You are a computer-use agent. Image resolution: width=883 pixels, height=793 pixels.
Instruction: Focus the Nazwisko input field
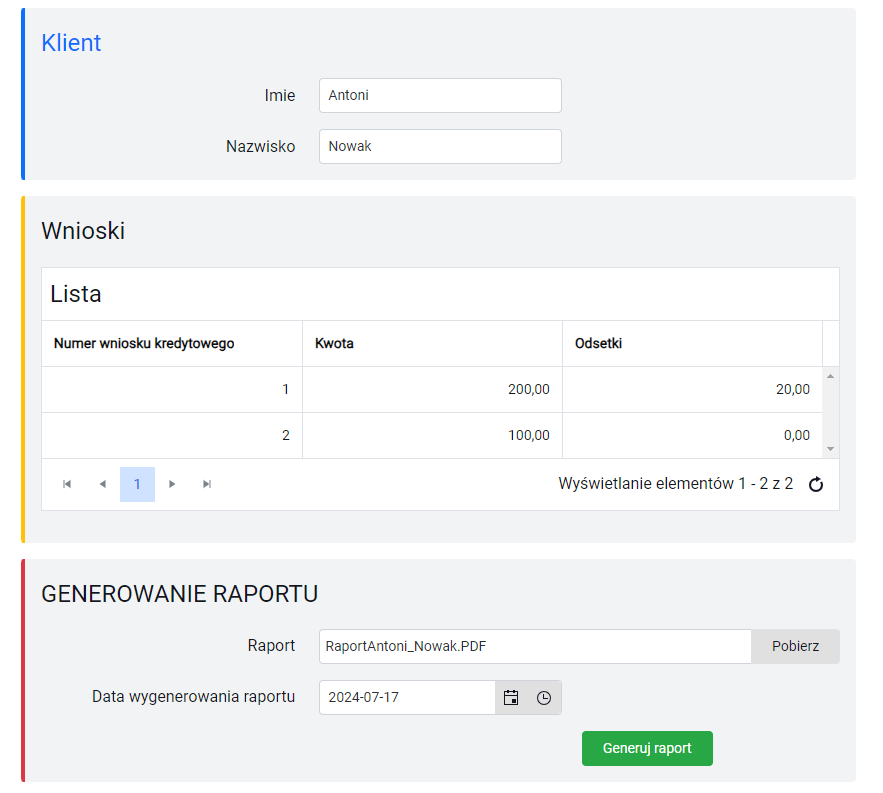coord(440,146)
